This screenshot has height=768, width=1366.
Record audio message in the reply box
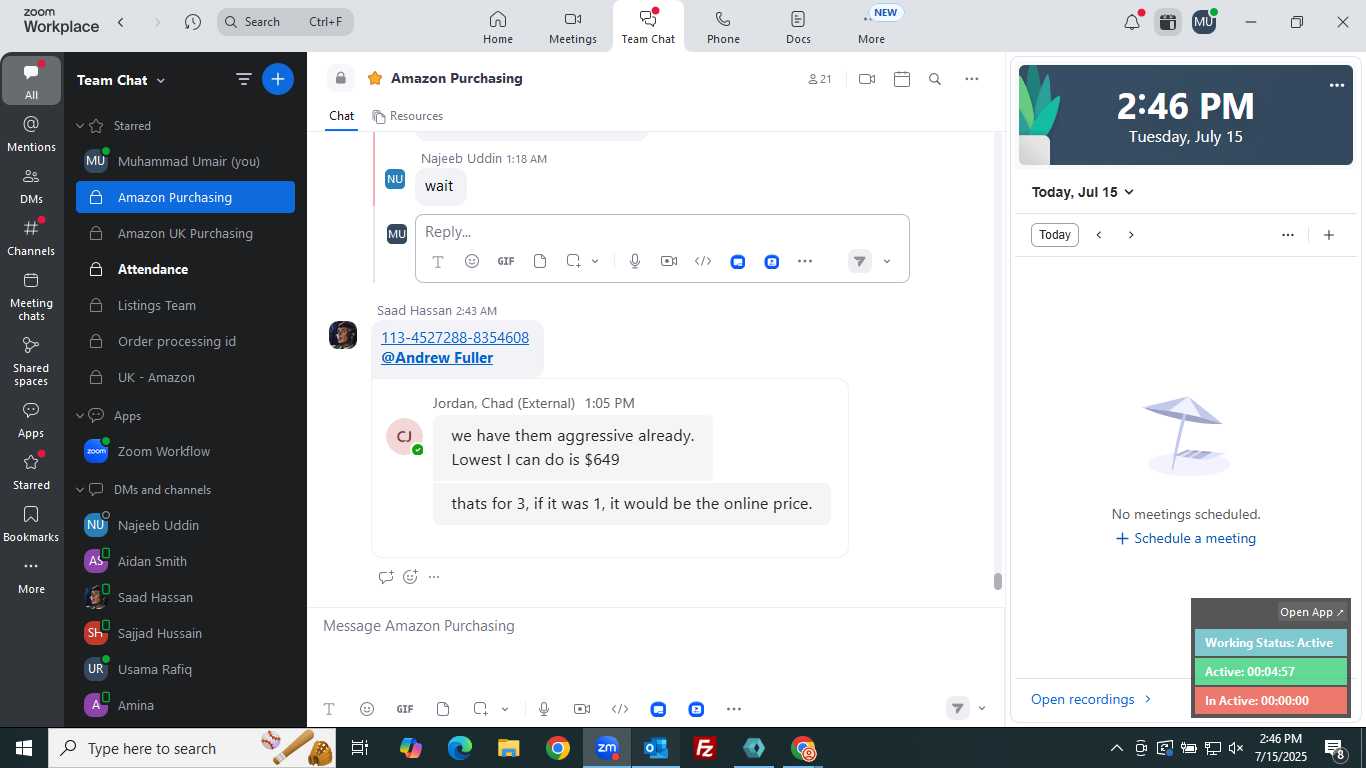pos(635,261)
